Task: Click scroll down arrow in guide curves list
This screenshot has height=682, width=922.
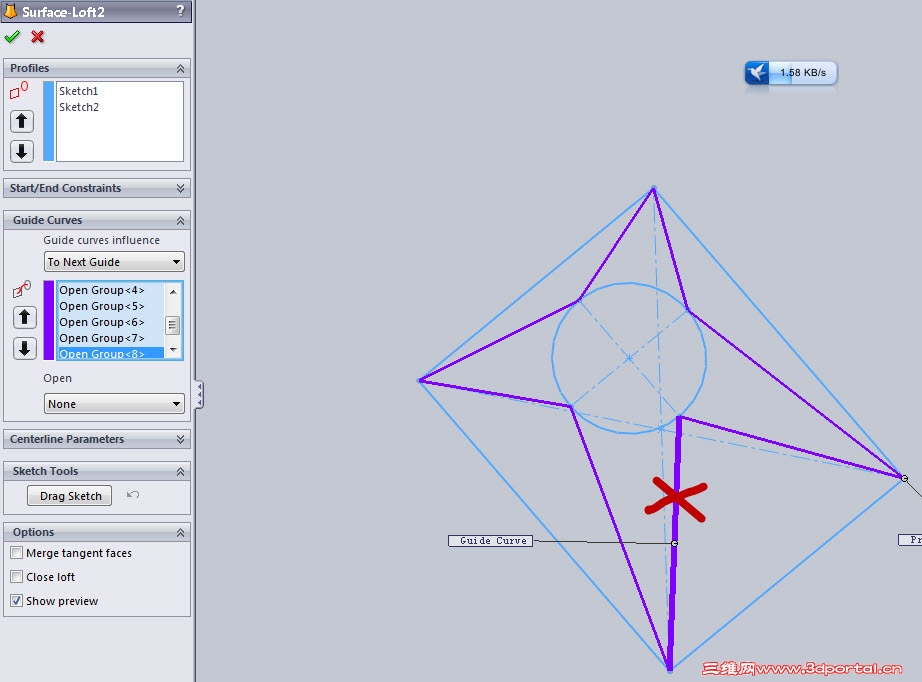Action: (x=173, y=350)
